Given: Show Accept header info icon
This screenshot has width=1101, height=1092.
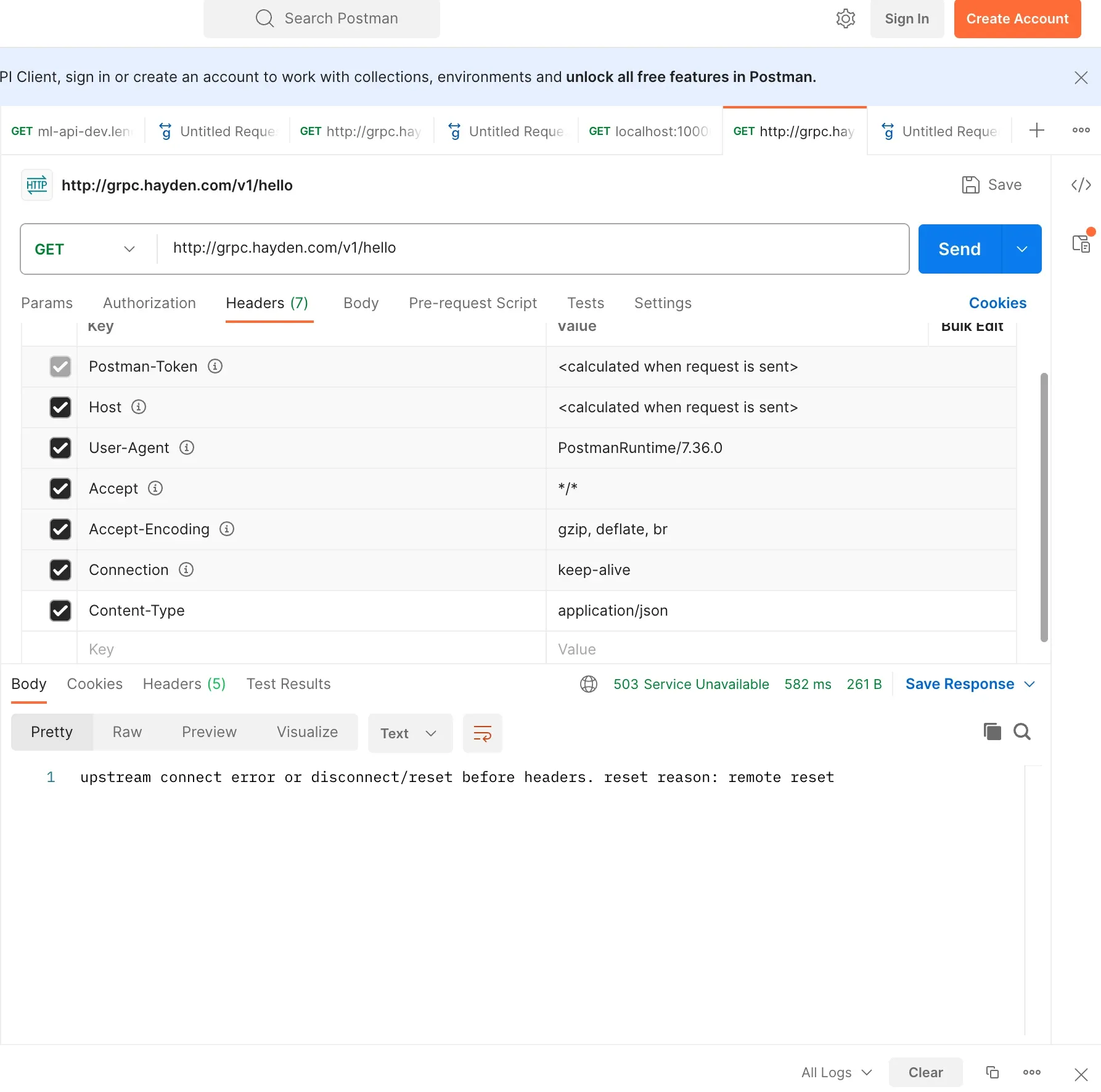Looking at the screenshot, I should coord(155,488).
